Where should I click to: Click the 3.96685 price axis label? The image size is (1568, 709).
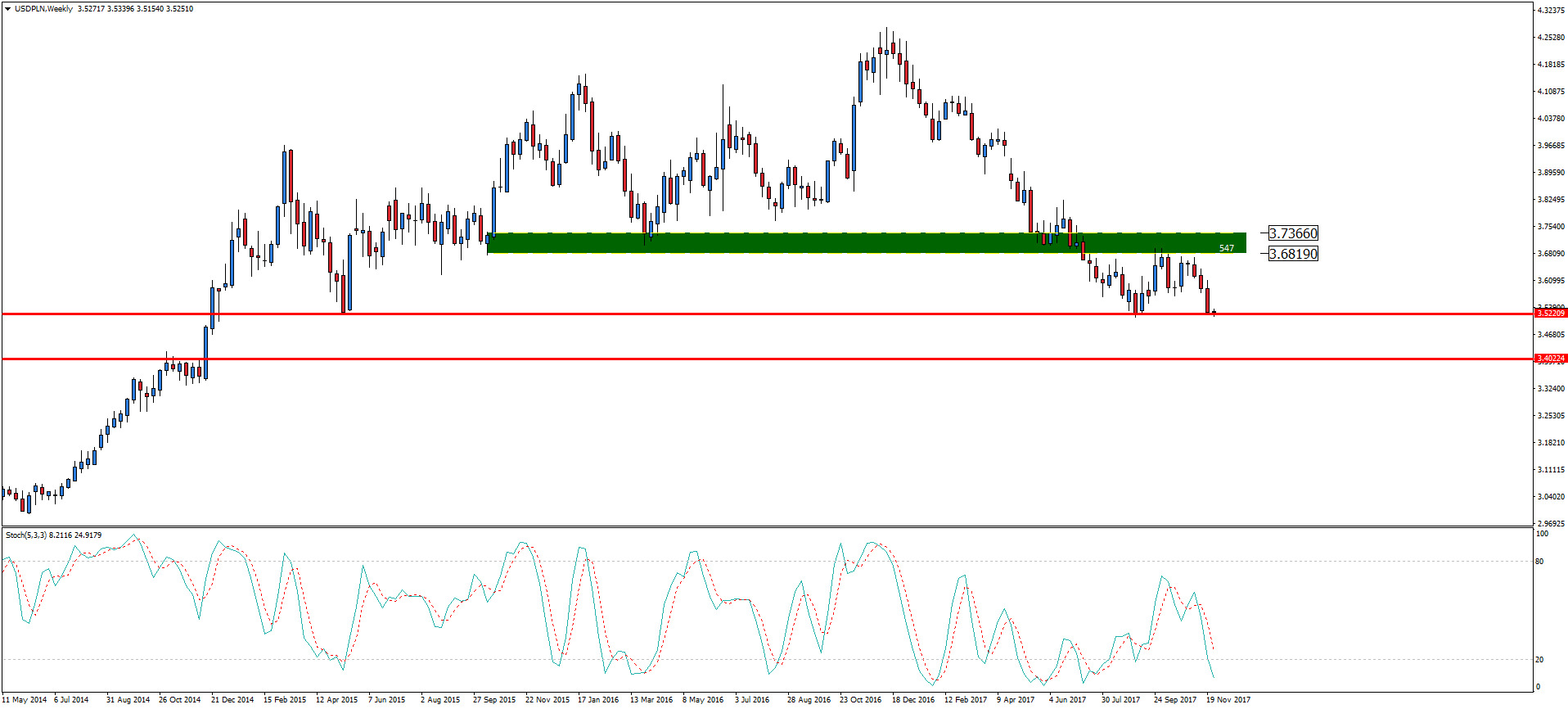[1551, 146]
